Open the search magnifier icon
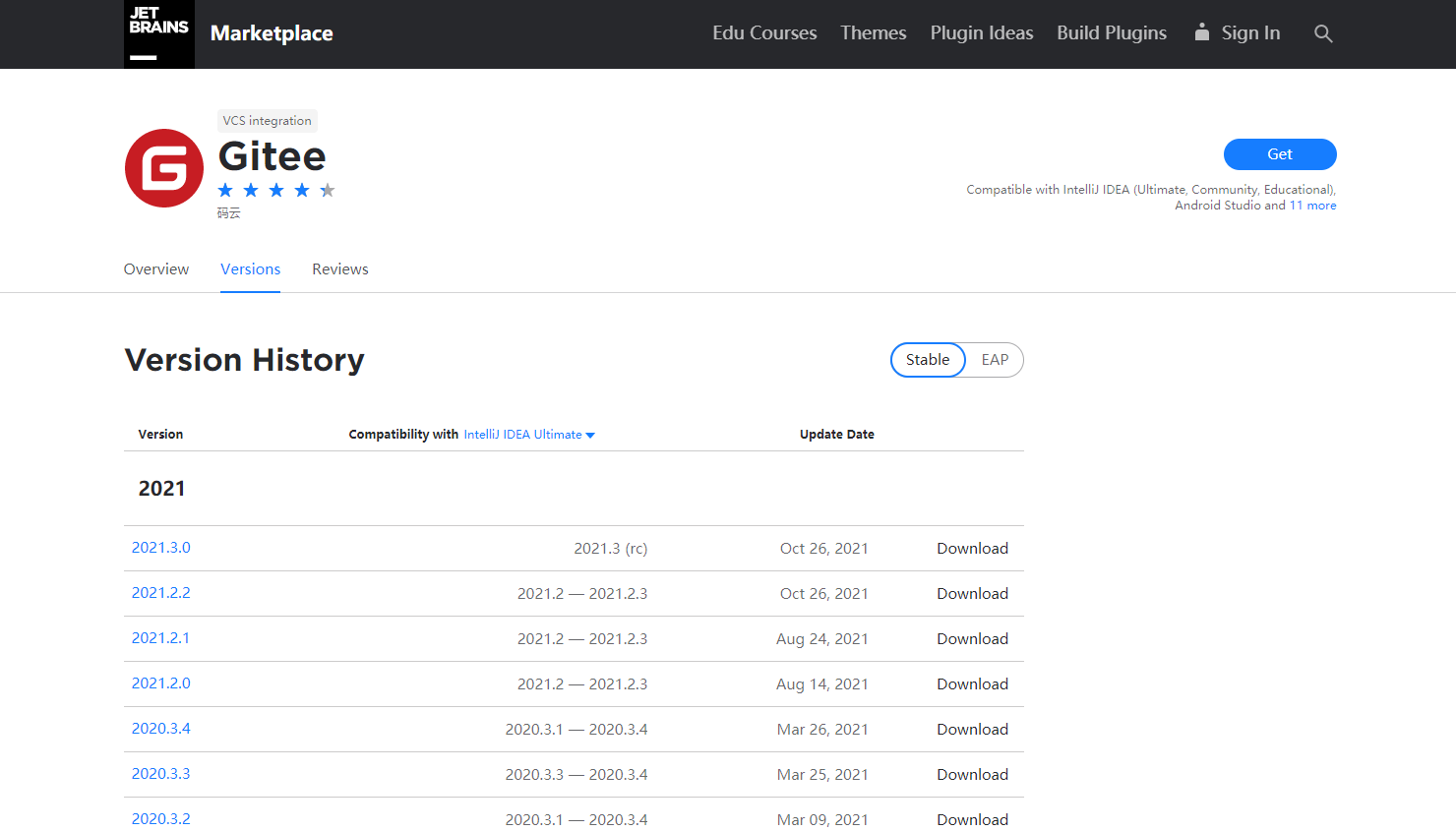1456x831 pixels. (x=1323, y=33)
